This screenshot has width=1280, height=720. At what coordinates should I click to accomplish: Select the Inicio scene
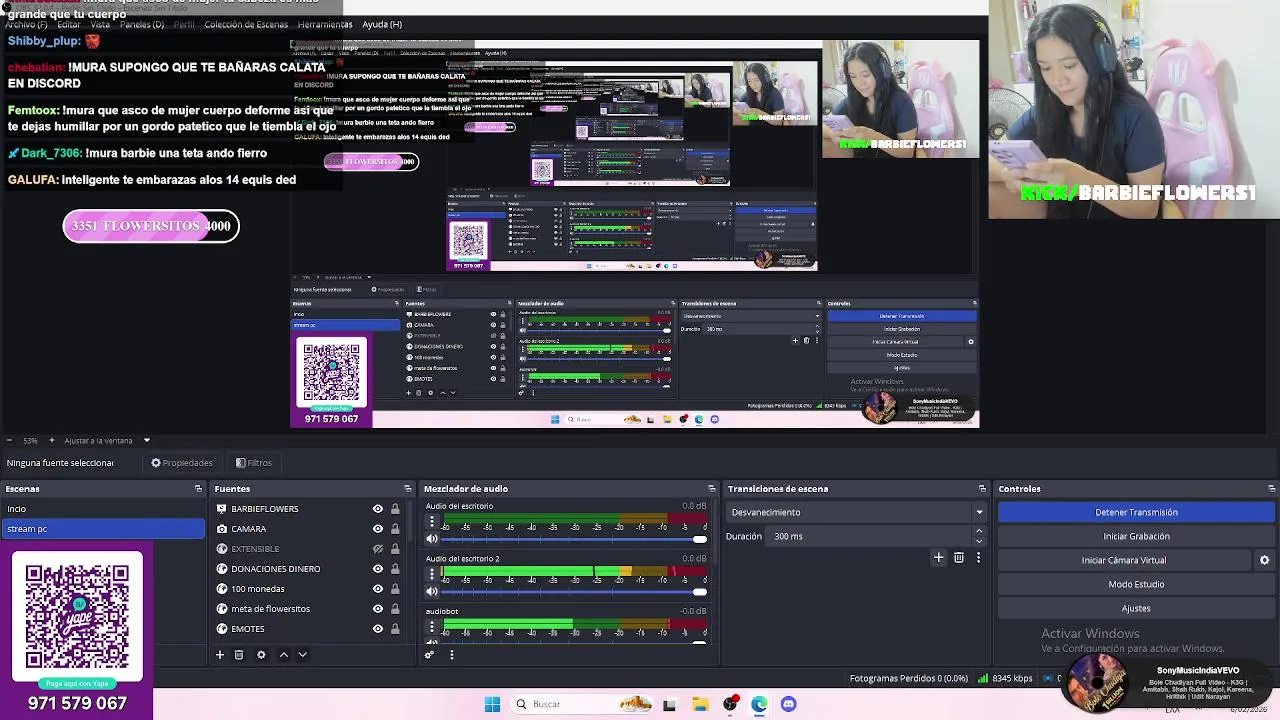(x=103, y=509)
